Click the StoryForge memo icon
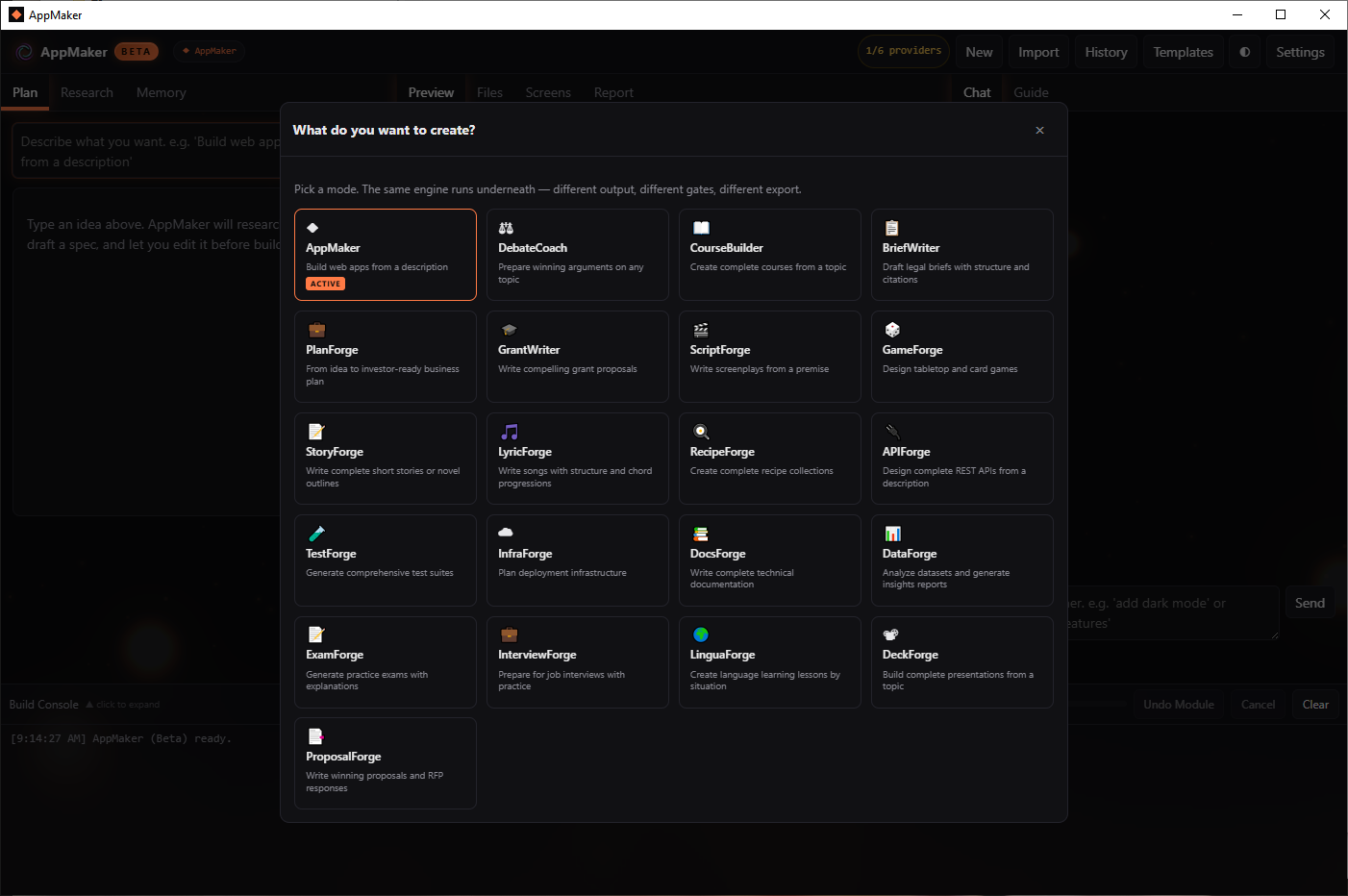This screenshot has height=896, width=1348. click(x=315, y=432)
